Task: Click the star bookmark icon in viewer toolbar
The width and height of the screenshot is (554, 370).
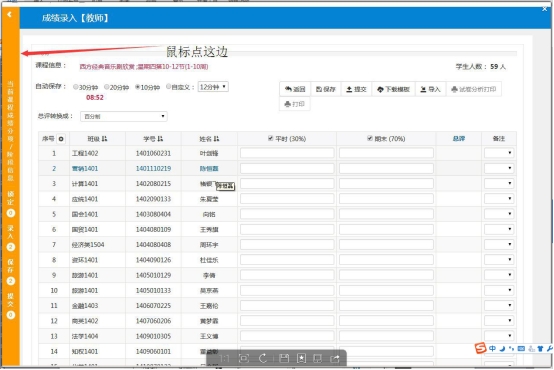Action: tap(301, 359)
